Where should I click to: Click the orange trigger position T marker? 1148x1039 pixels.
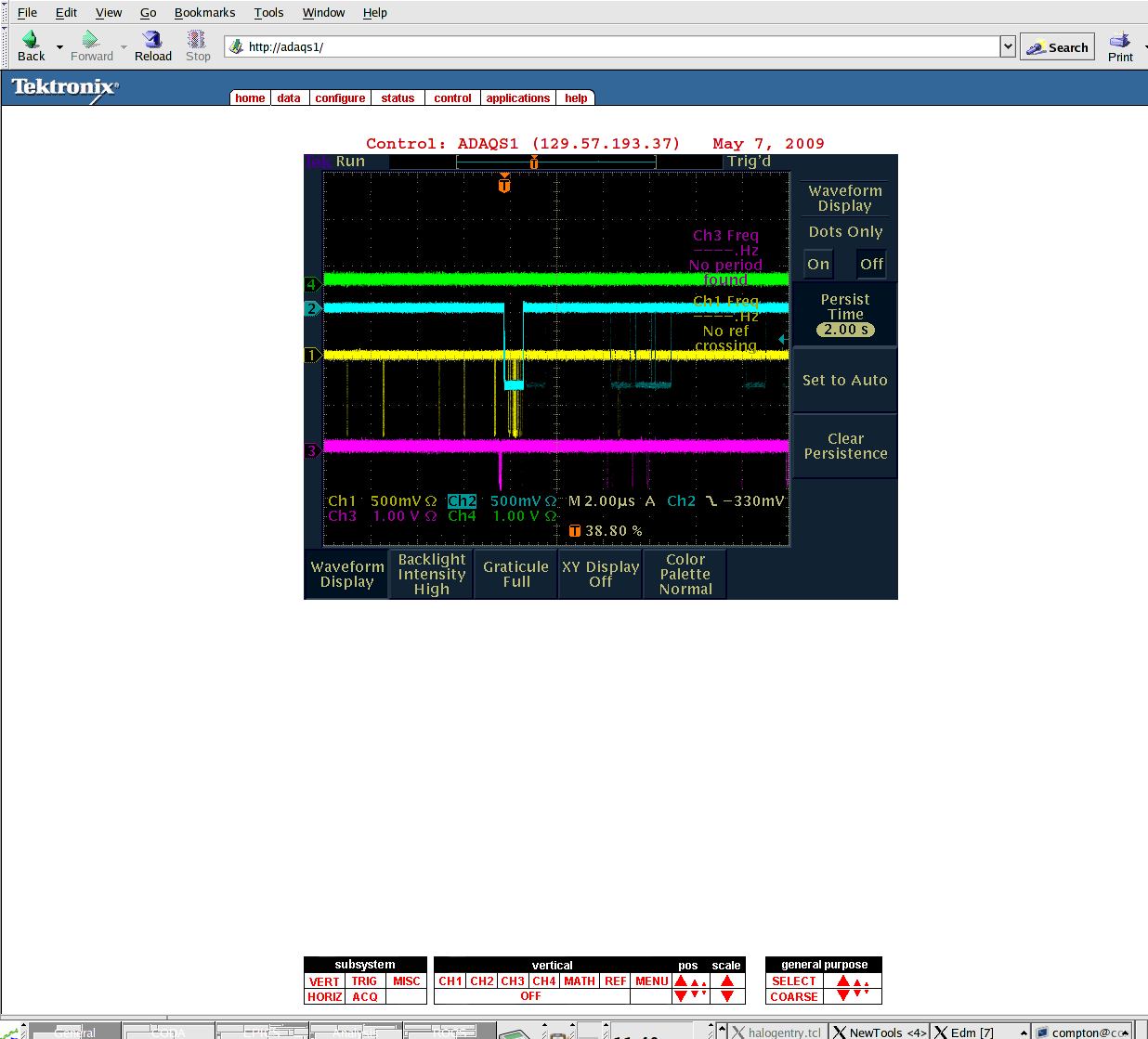pos(504,185)
